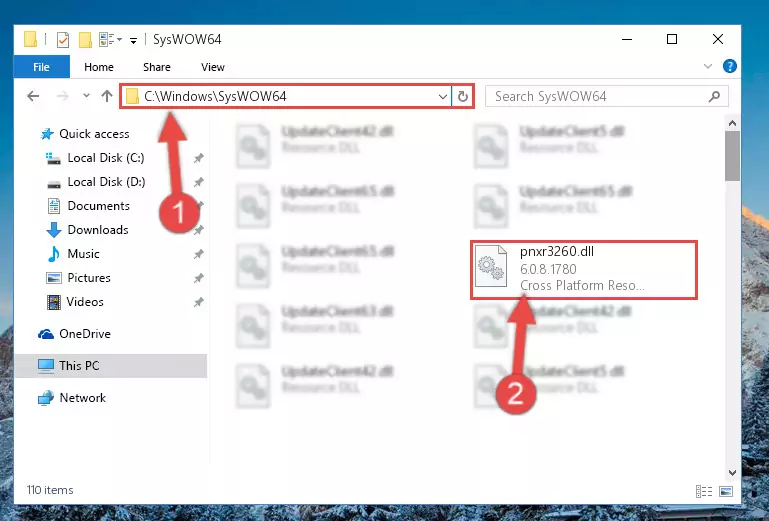Click the pin icon next to Videos

(x=198, y=302)
